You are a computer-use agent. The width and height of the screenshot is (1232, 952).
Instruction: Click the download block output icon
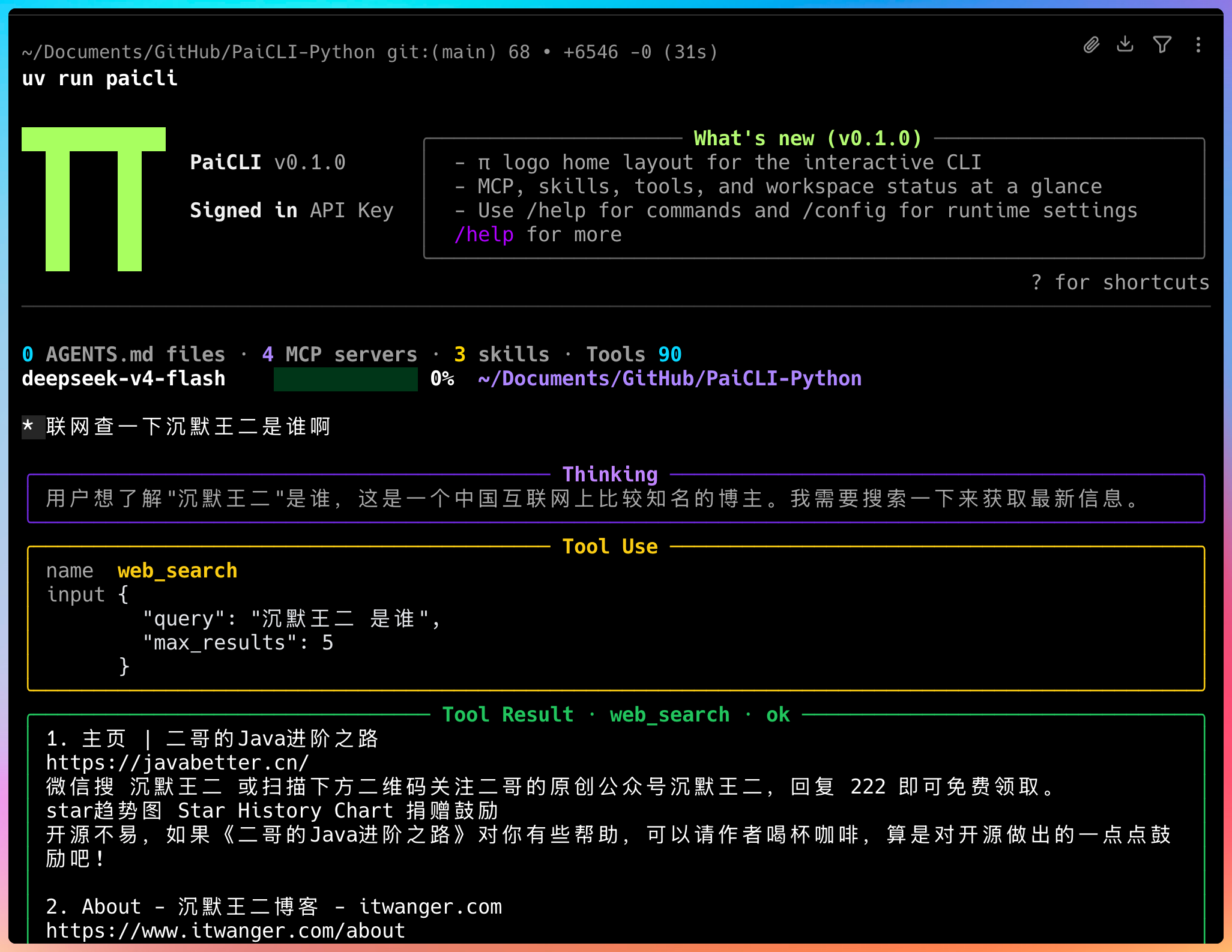pyautogui.click(x=1125, y=44)
